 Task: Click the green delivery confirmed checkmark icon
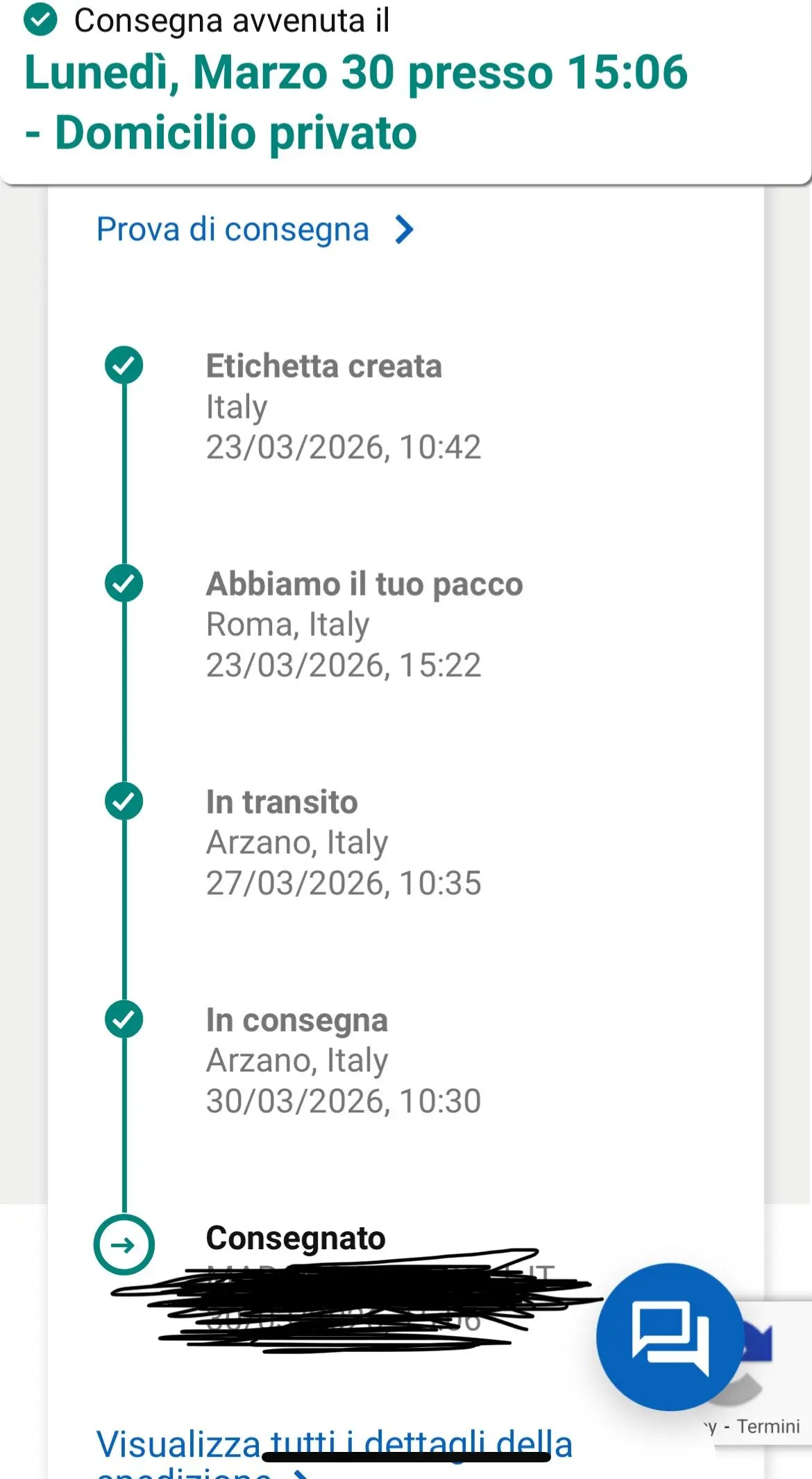41,20
